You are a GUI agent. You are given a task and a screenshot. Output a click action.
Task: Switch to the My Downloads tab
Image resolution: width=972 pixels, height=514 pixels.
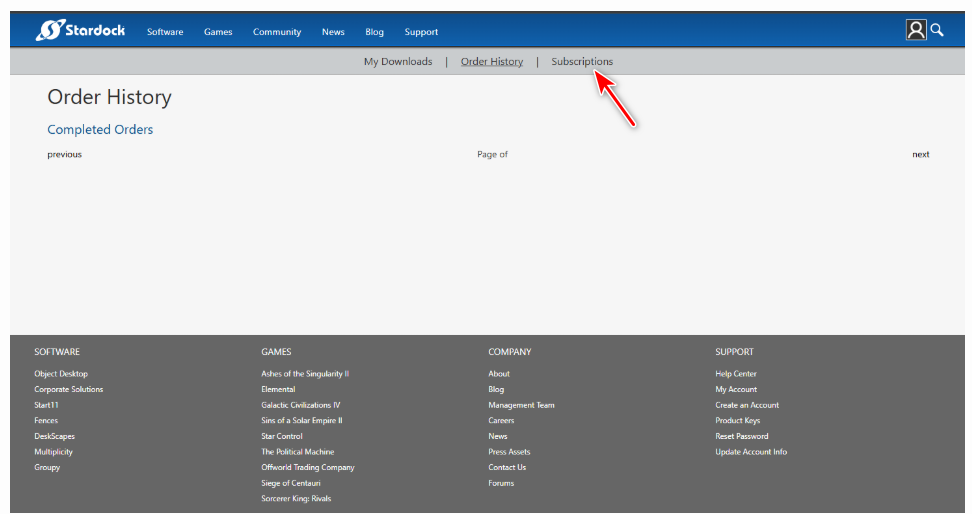click(x=398, y=62)
